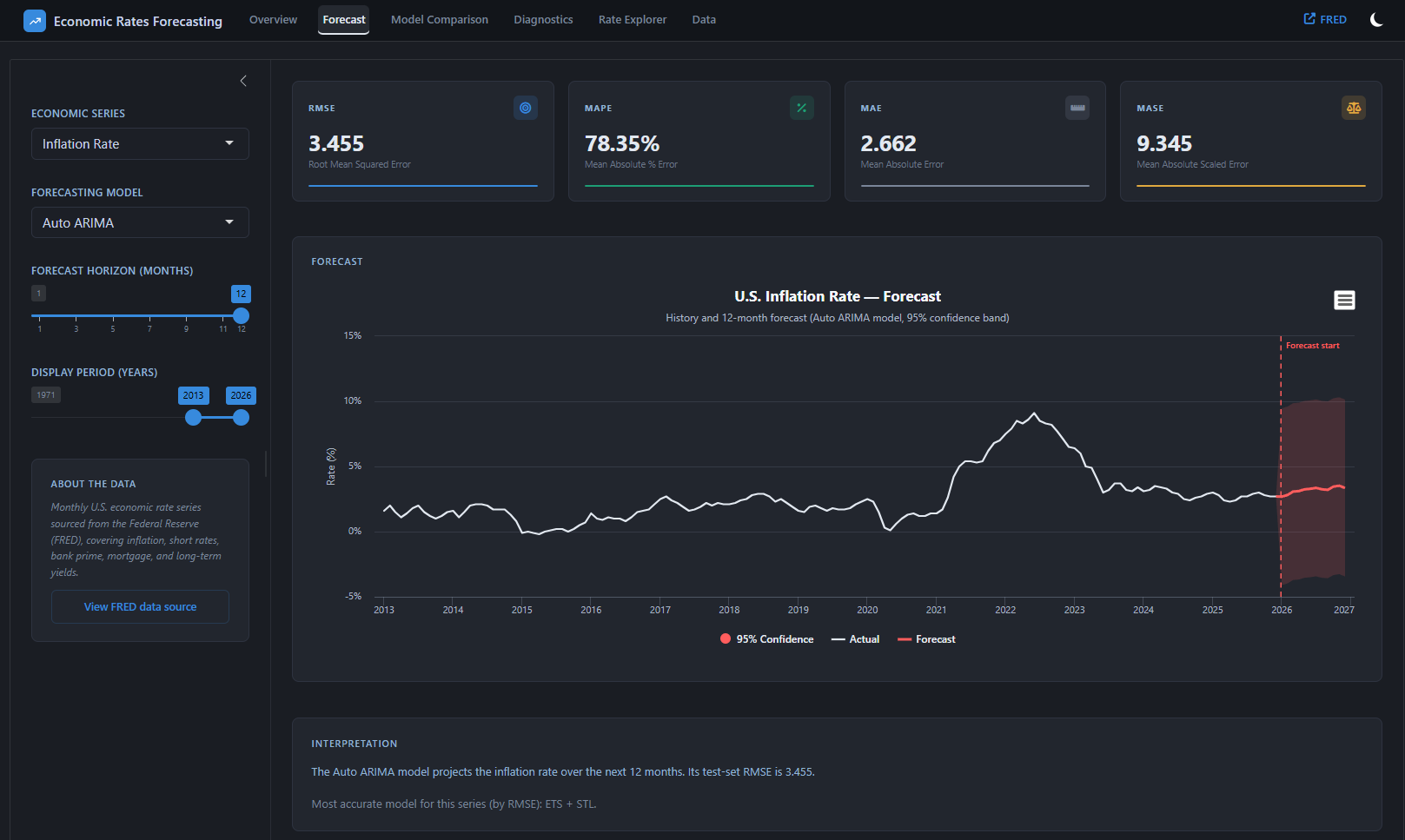Open the Forecasting Model dropdown showing Auto ARIMA
The height and width of the screenshot is (840, 1405).
[x=140, y=222]
